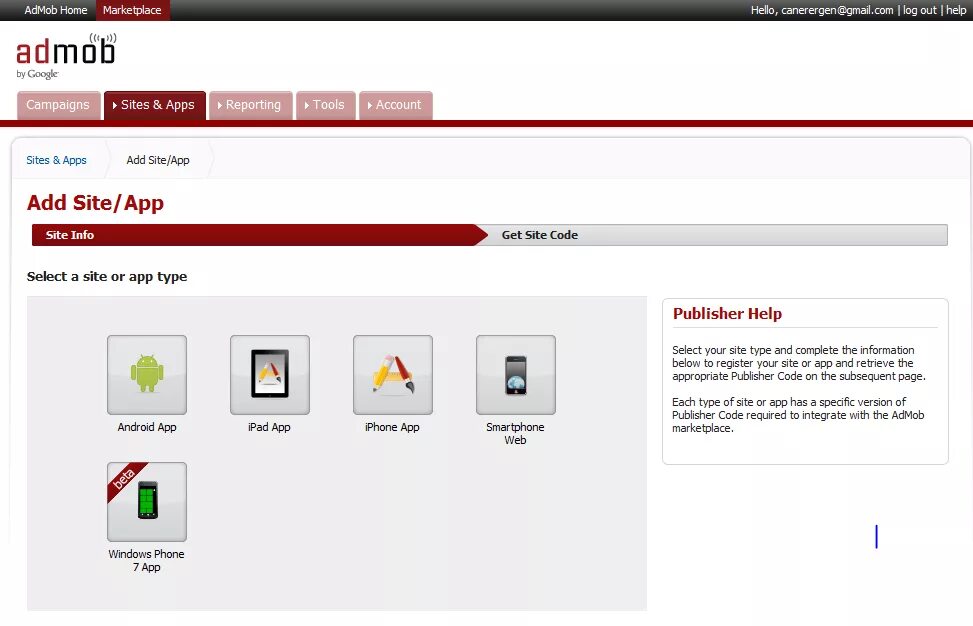Go to the Account tab
The image size is (973, 626).
pos(395,105)
